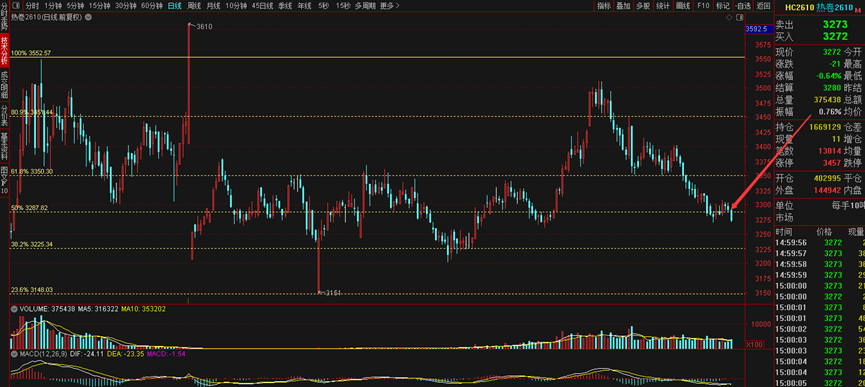Click the diamond marker icon above the price axis

click(x=730, y=18)
